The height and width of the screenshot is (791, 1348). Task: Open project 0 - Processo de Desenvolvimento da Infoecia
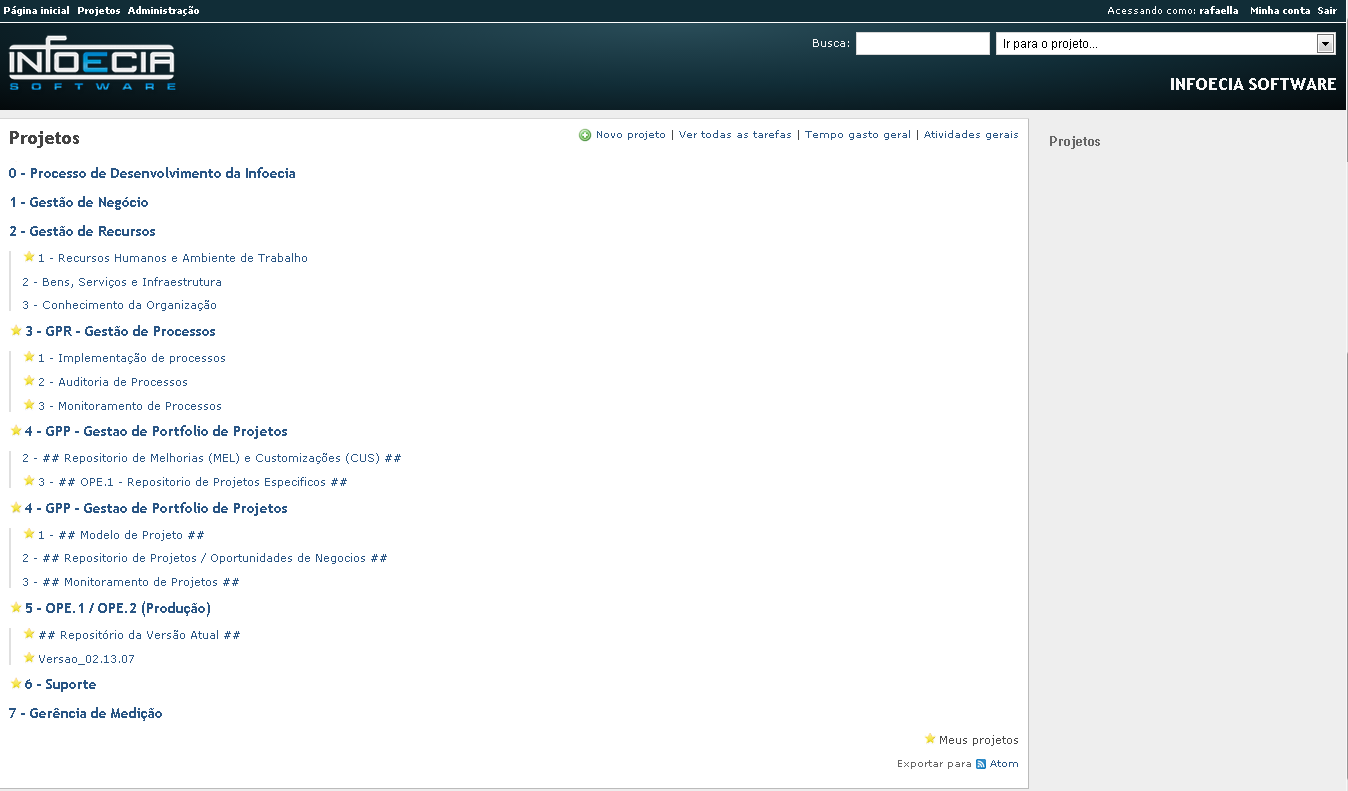click(152, 173)
